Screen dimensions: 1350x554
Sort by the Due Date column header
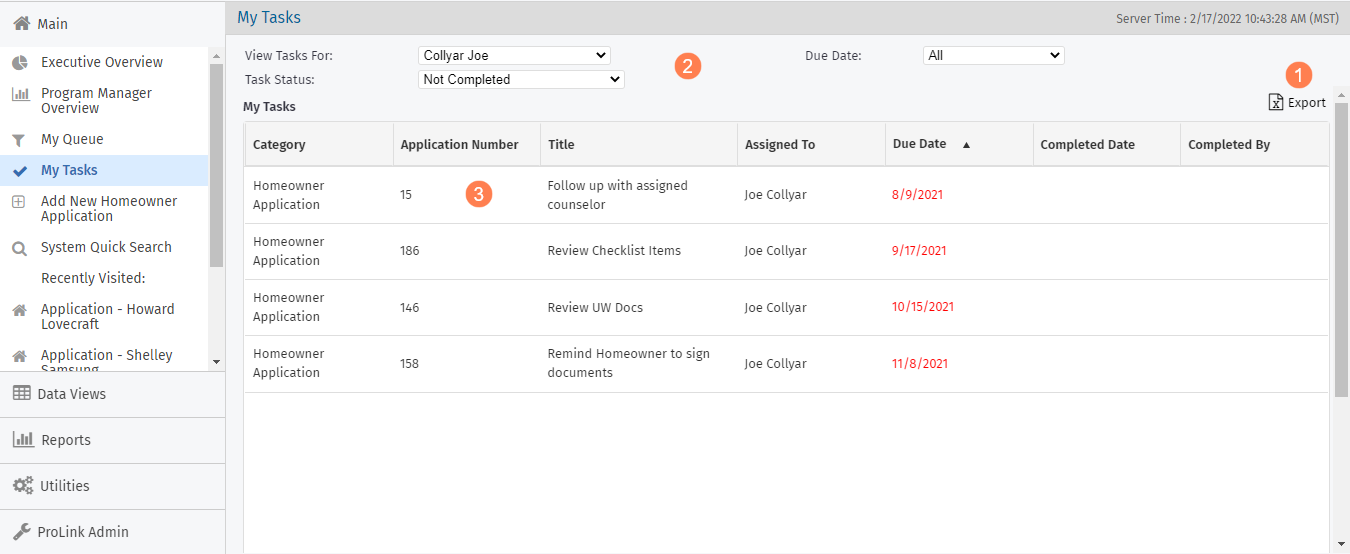(x=919, y=144)
